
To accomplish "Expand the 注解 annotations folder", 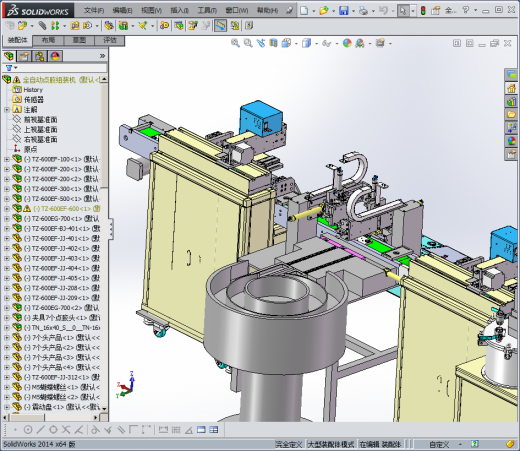I will pyautogui.click(x=6, y=110).
